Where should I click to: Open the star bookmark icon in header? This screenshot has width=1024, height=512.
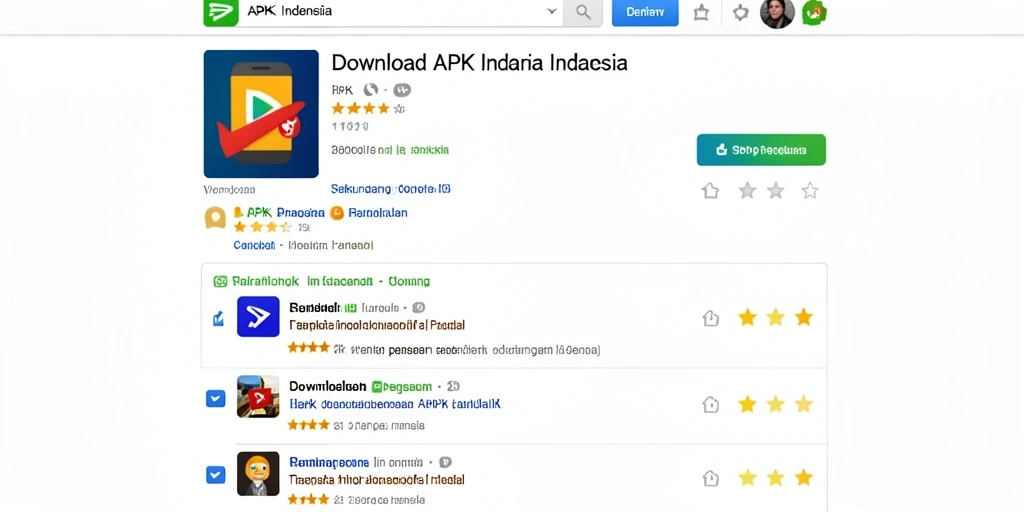[x=701, y=13]
